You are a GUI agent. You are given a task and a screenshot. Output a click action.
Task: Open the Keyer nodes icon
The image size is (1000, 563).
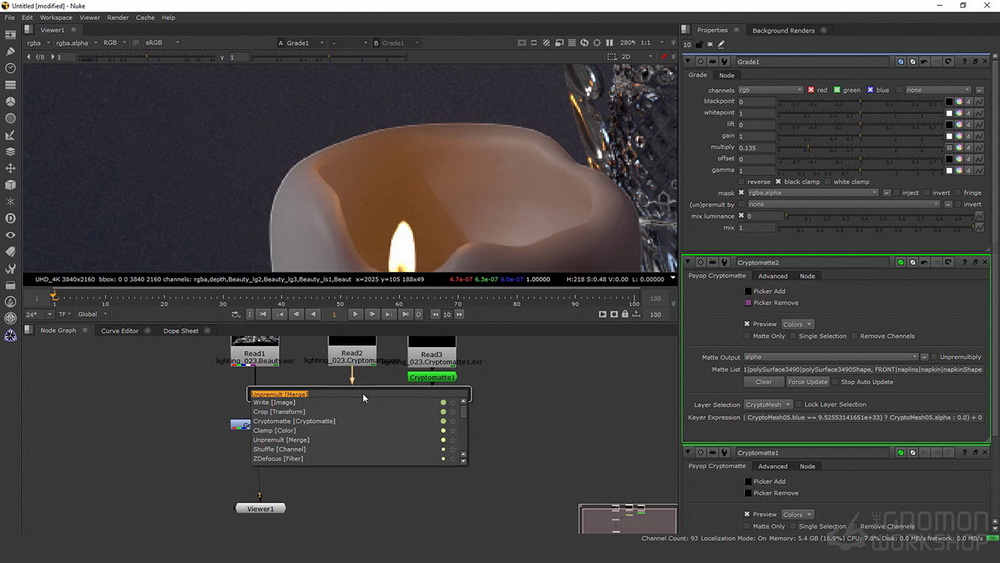[x=10, y=135]
